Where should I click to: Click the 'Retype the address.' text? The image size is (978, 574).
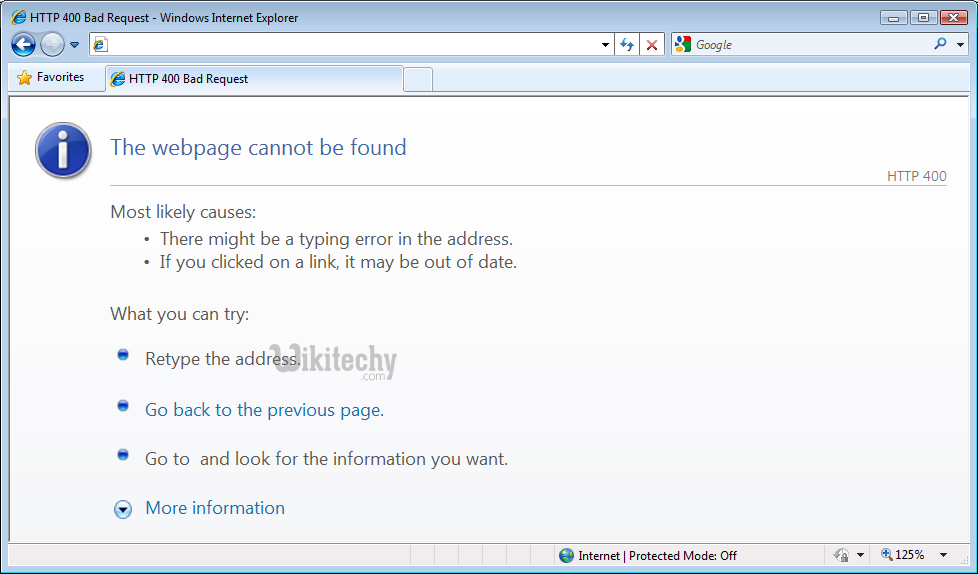(223, 359)
